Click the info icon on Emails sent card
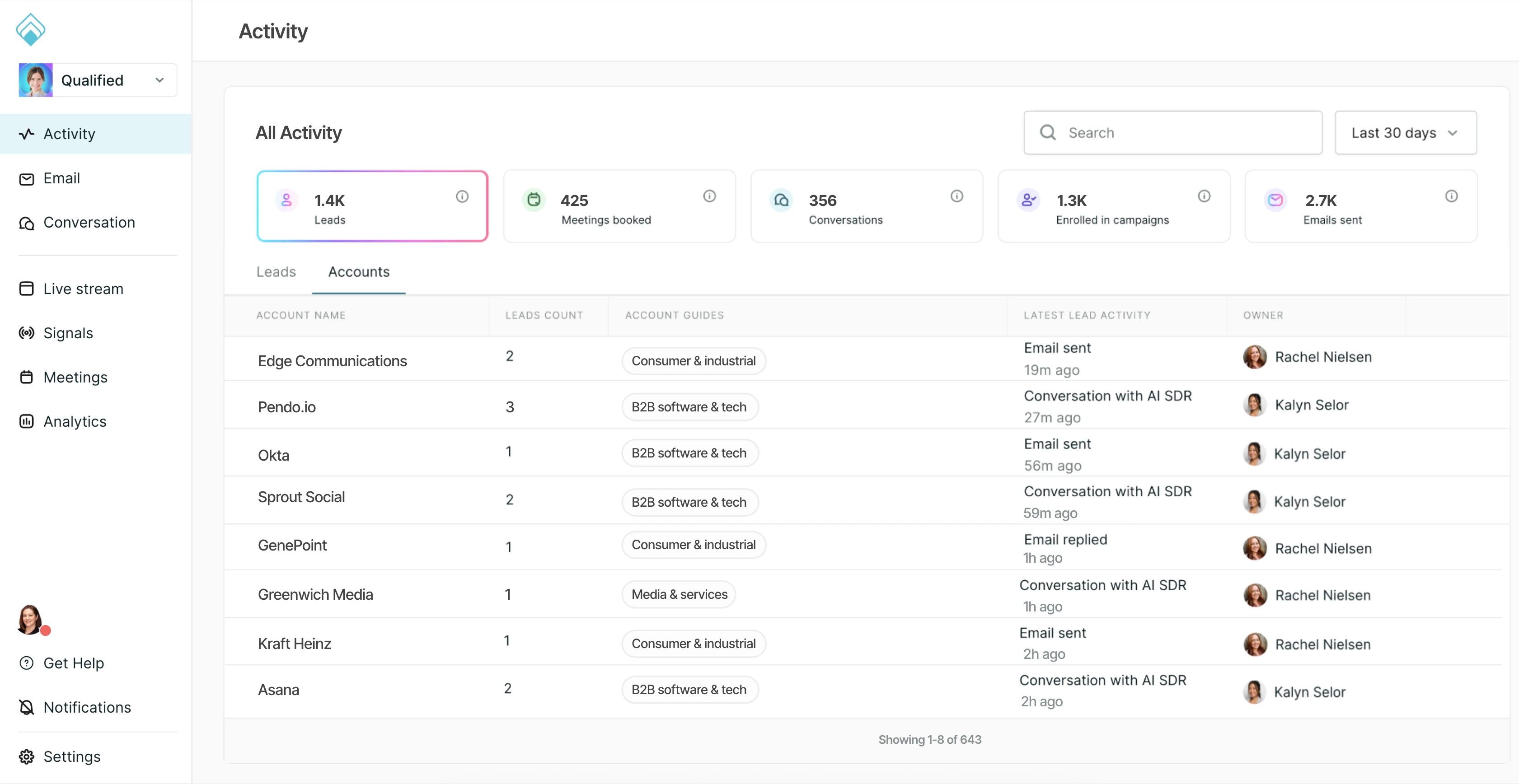 pyautogui.click(x=1451, y=196)
